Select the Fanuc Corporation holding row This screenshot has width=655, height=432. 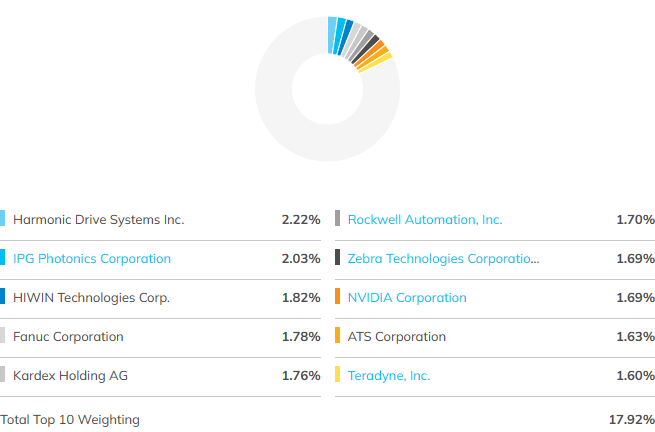(160, 337)
